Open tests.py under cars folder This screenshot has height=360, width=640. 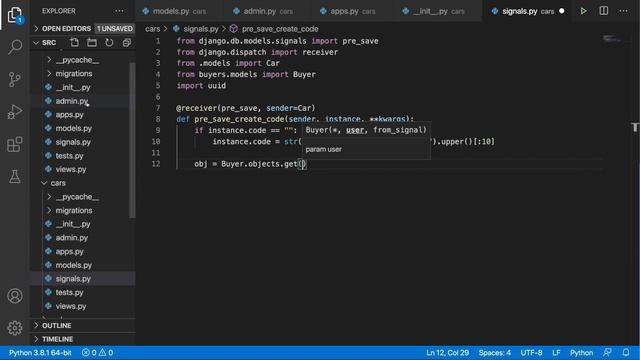click(69, 292)
